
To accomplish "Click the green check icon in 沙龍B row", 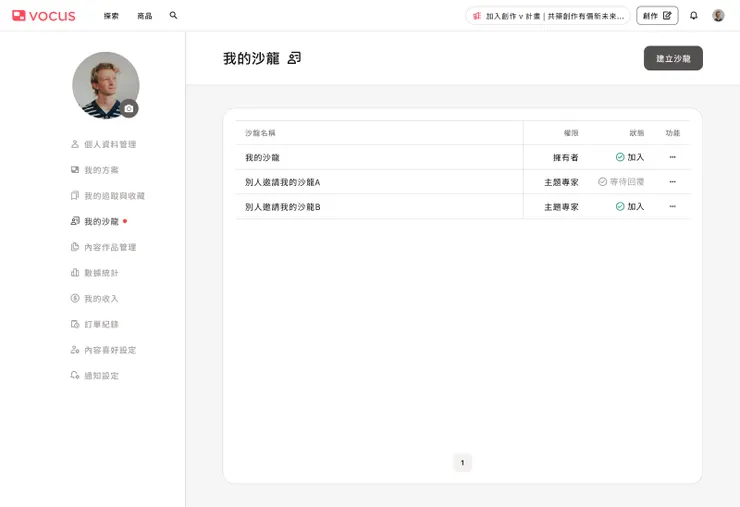I will 620,206.
